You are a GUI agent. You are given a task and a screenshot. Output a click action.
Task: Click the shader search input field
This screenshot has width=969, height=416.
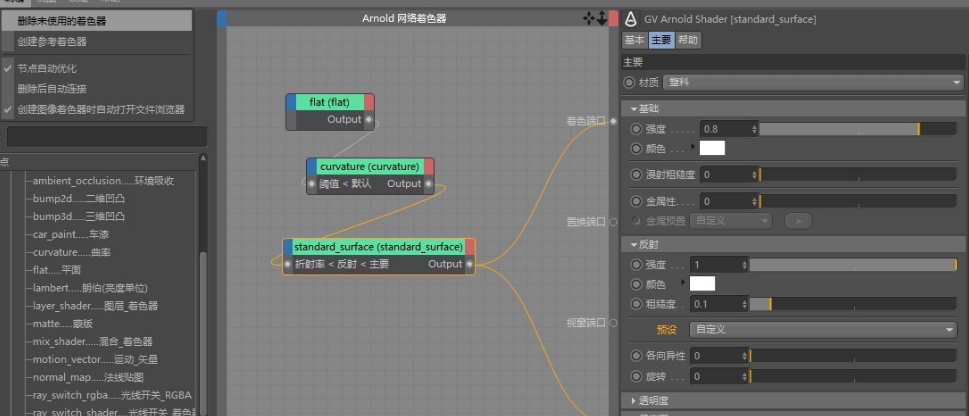point(107,137)
